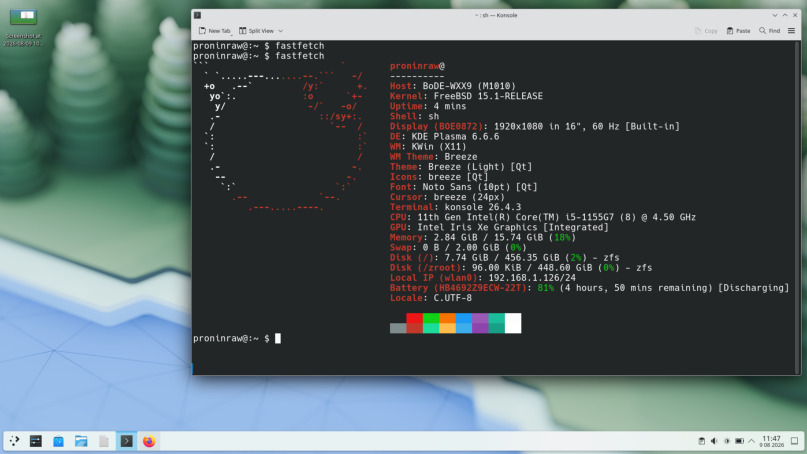Open the Konsole hamburger menu

pyautogui.click(x=792, y=31)
